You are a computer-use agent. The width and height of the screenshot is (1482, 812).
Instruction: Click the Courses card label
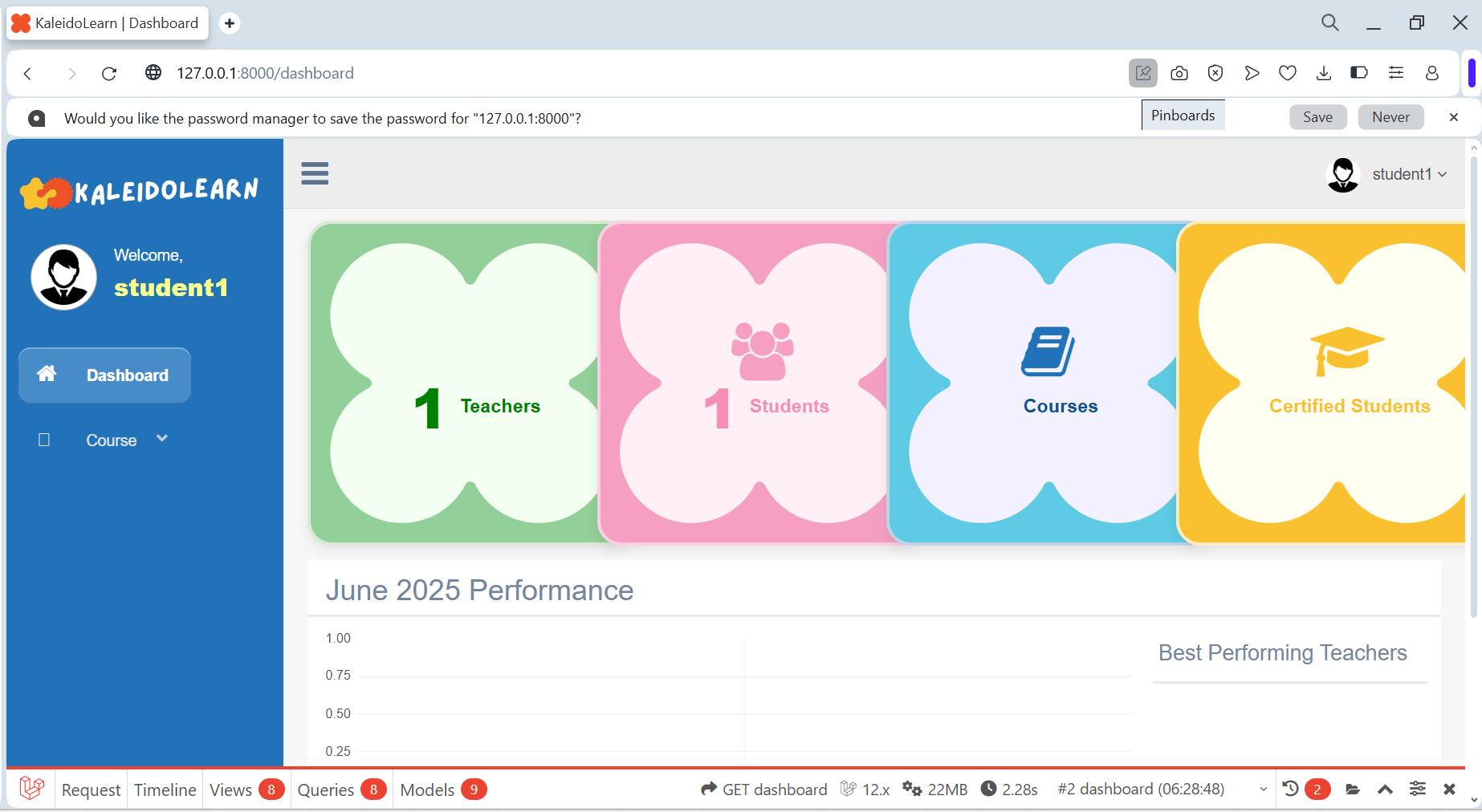pyautogui.click(x=1061, y=406)
